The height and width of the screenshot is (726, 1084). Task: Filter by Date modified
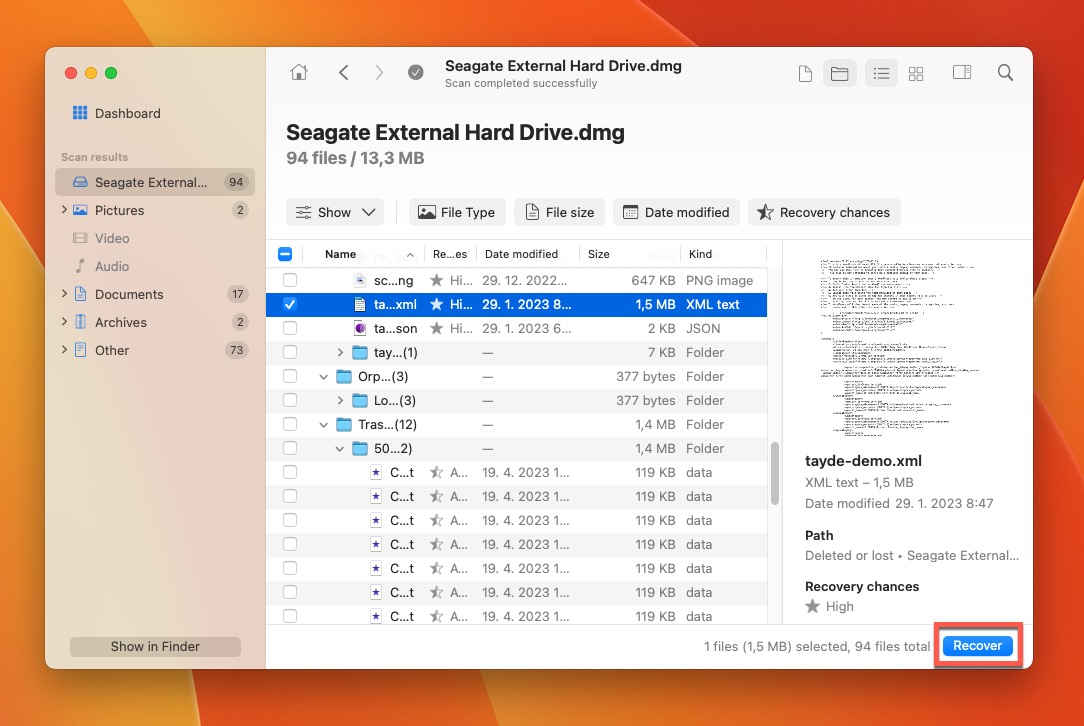click(x=676, y=212)
